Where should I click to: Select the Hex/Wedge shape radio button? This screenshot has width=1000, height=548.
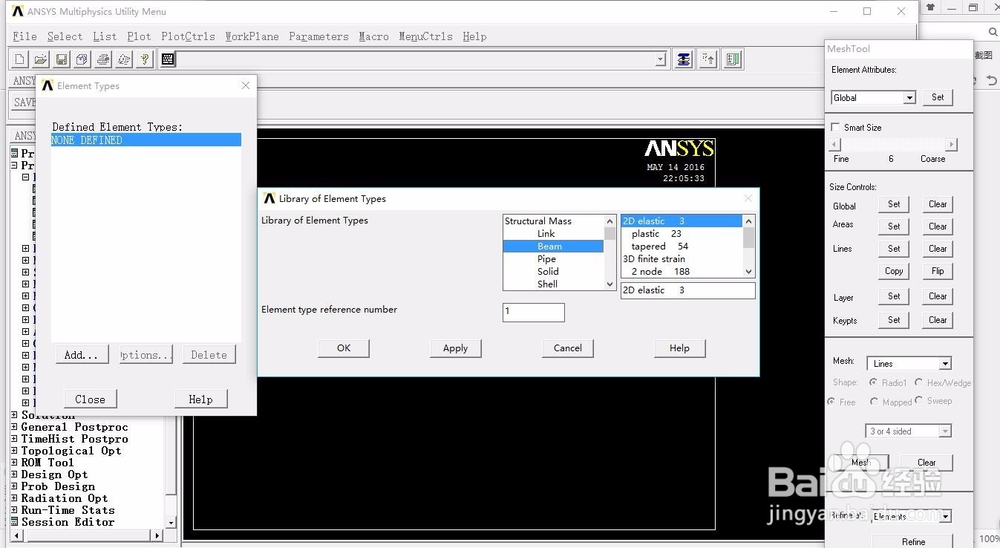(918, 382)
